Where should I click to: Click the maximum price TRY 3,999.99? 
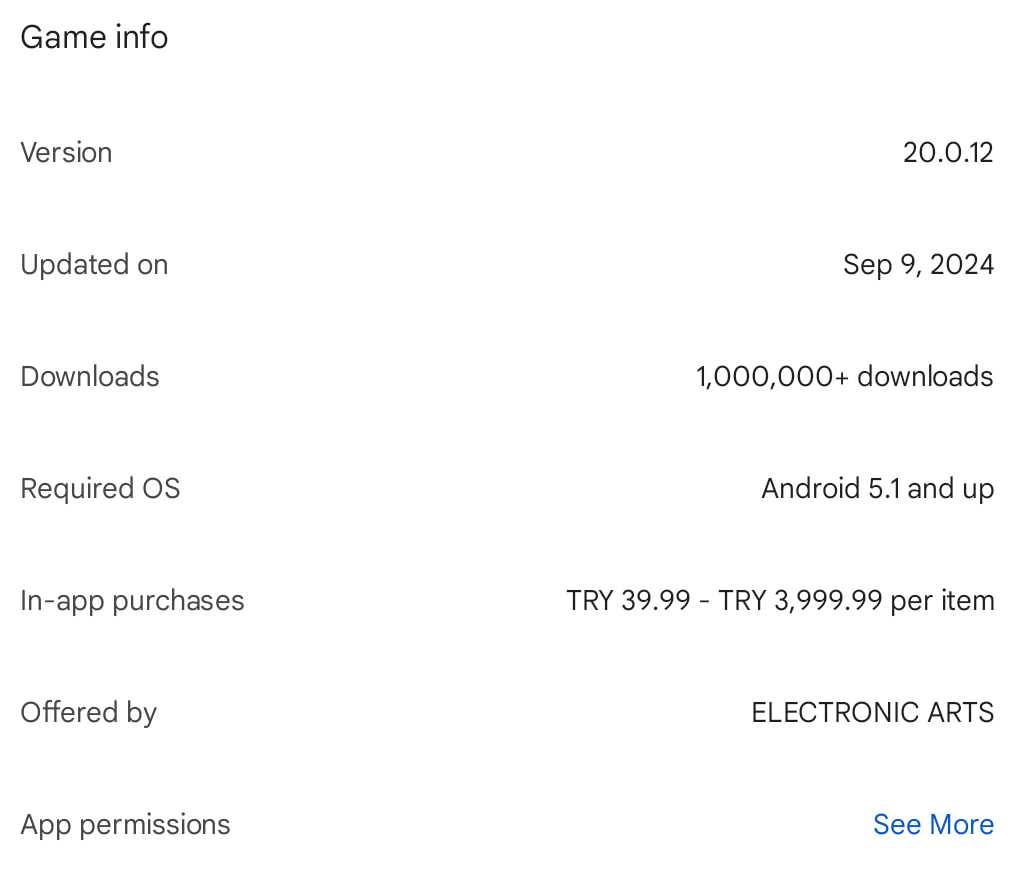pos(800,600)
